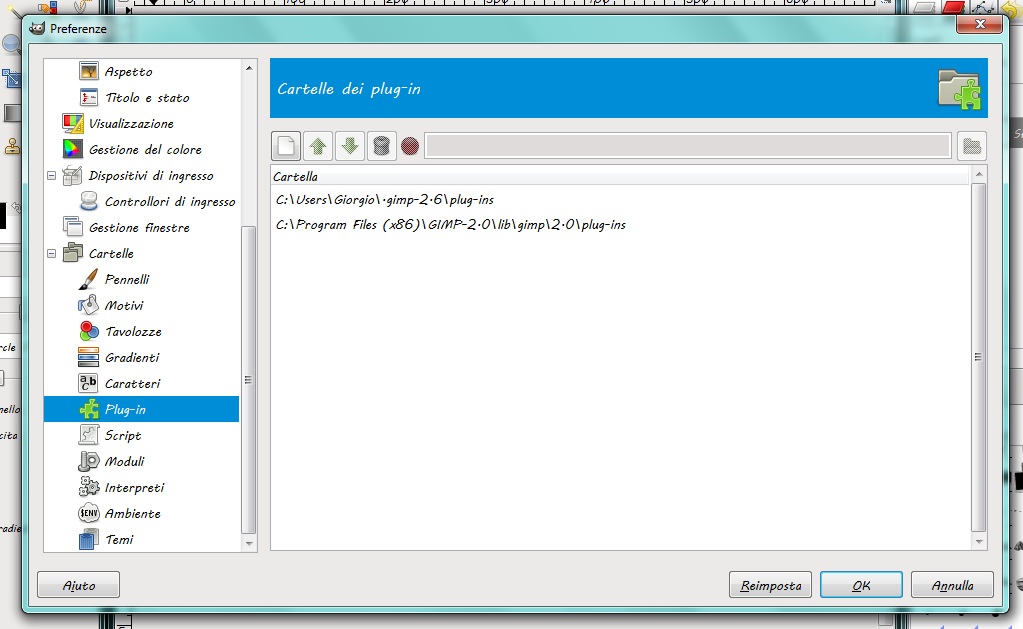Open the Tavolozze folders page
Screen dimensions: 1023x629
133,332
